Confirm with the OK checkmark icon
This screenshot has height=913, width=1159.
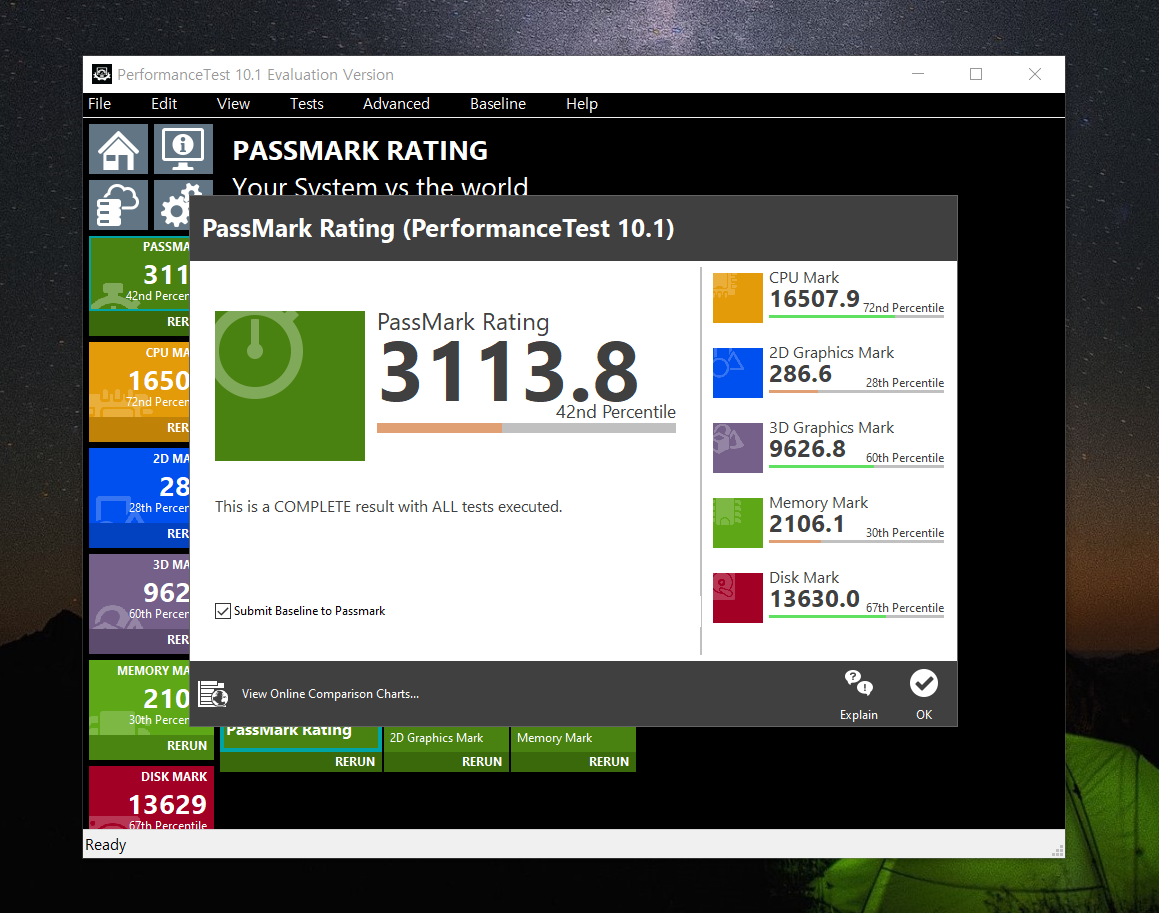924,683
